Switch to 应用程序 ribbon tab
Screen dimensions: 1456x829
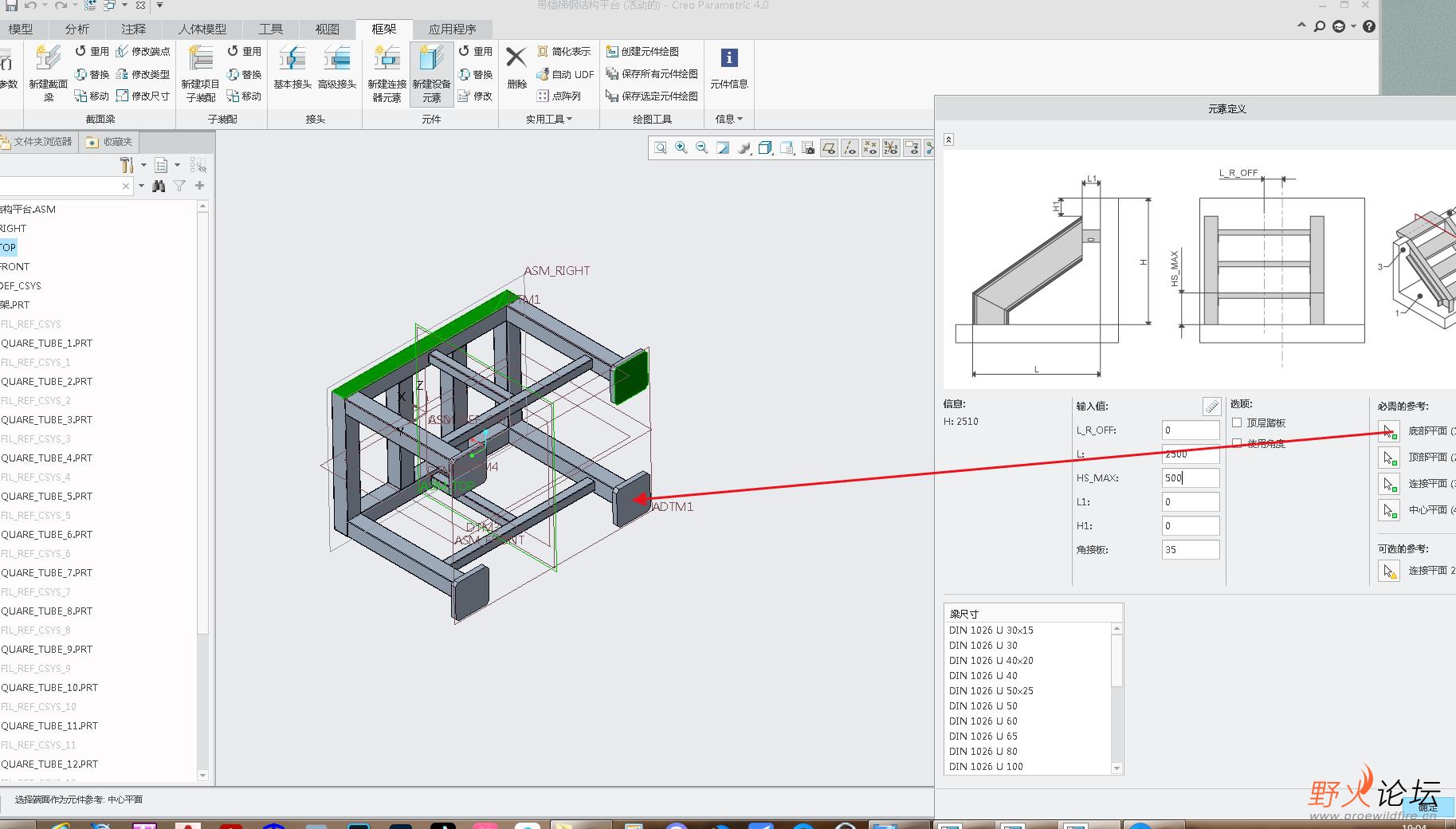(x=453, y=29)
